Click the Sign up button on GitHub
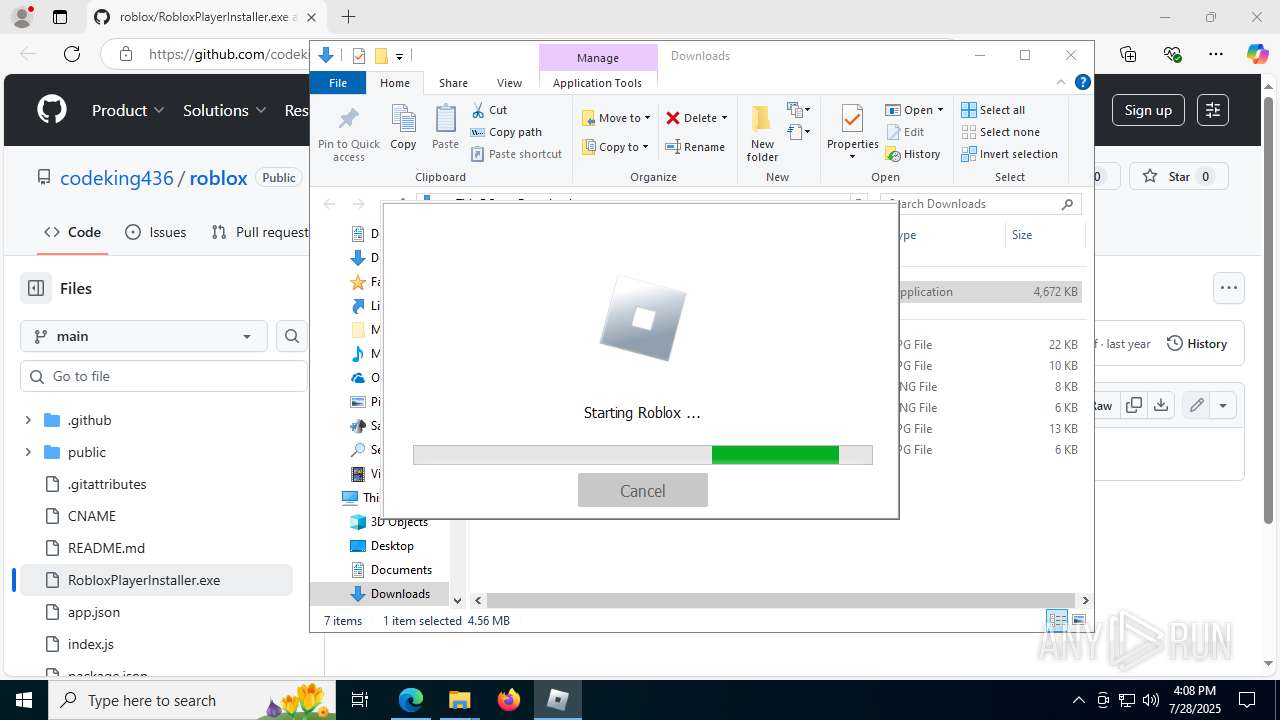1280x720 pixels. click(x=1148, y=110)
